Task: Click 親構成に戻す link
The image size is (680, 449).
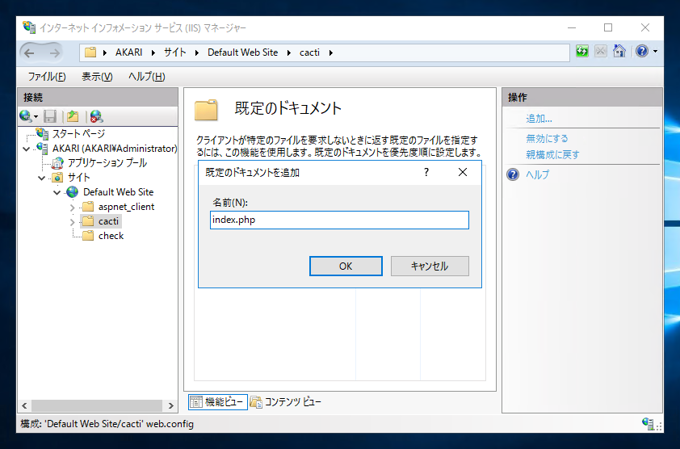Action: pos(552,154)
